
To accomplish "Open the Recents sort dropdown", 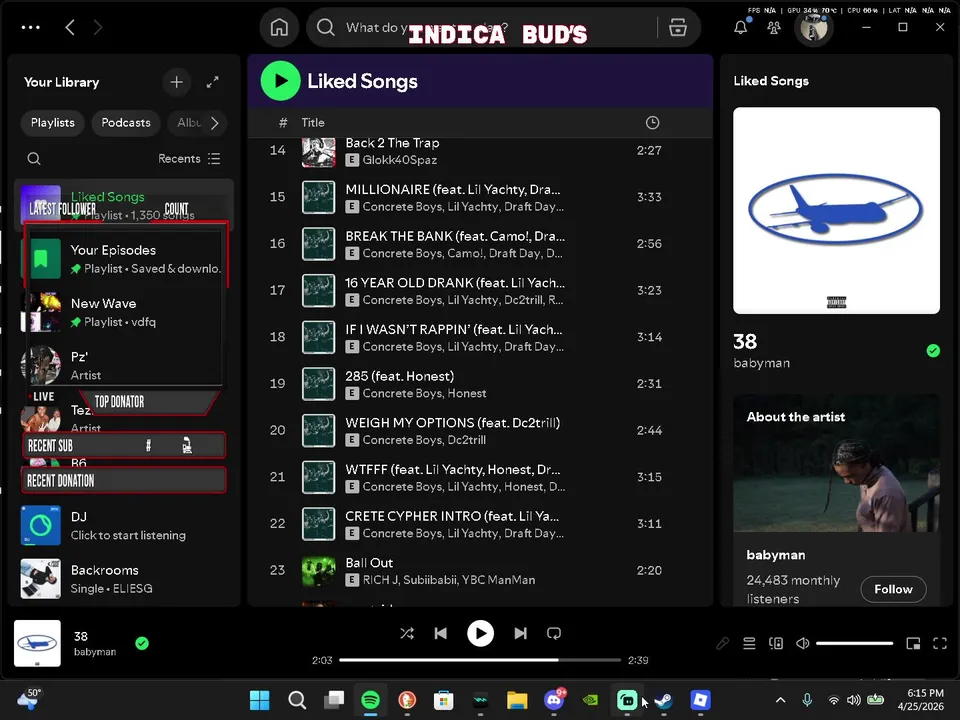I will coord(189,159).
